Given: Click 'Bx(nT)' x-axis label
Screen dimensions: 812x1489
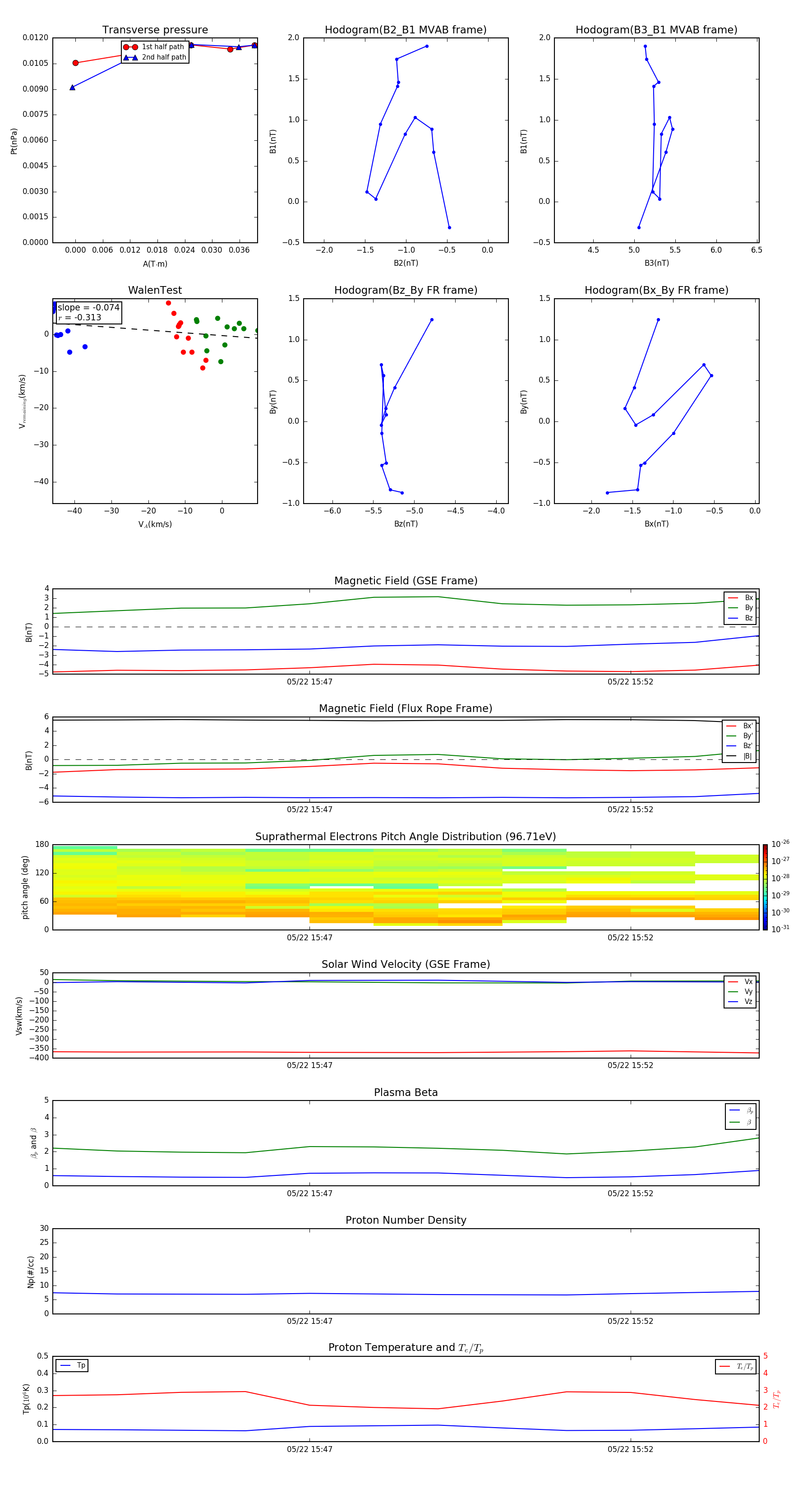Looking at the screenshot, I should [x=656, y=524].
